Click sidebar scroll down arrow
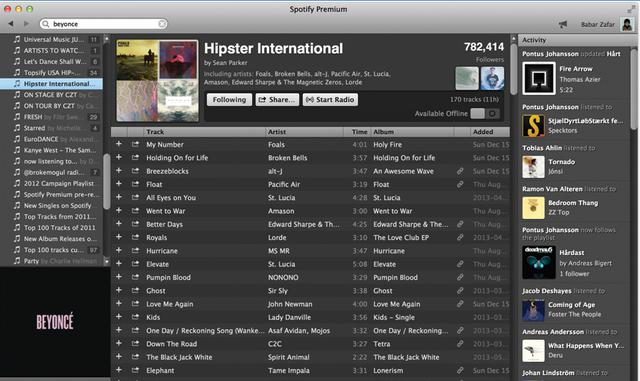The height and width of the screenshot is (381, 640). coord(107,261)
